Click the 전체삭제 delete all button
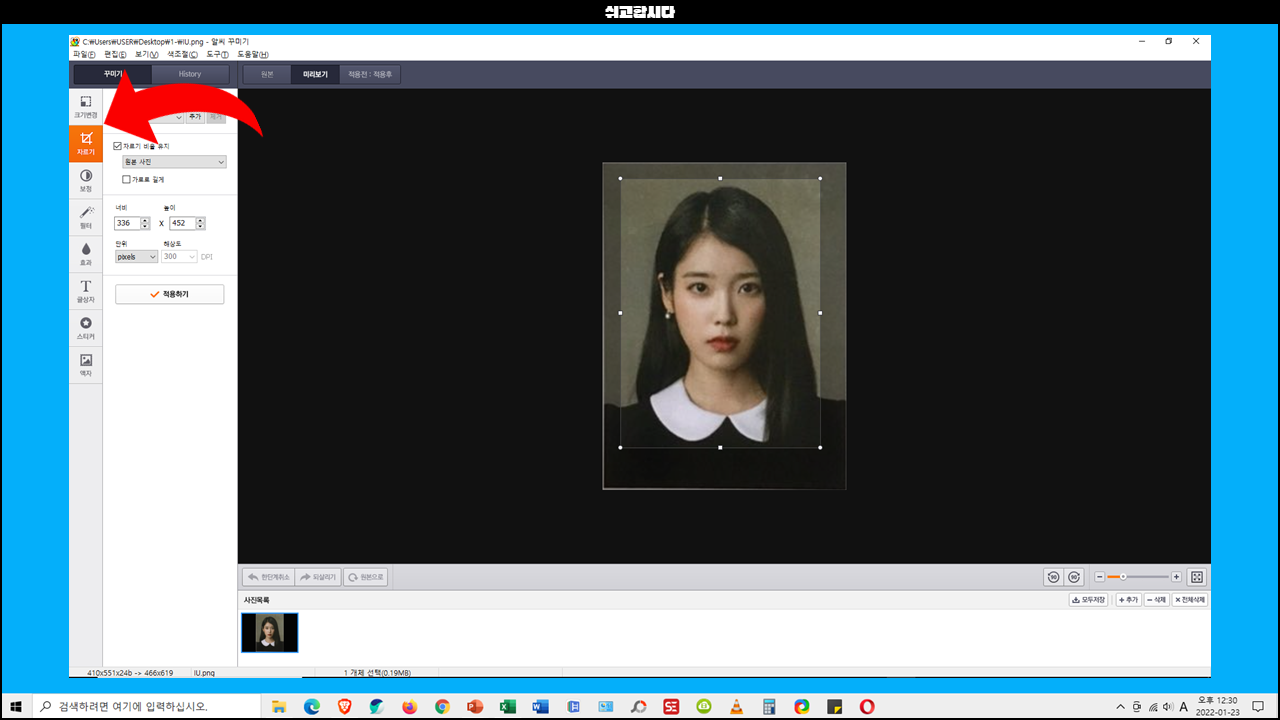Image resolution: width=1280 pixels, height=720 pixels. point(1190,600)
